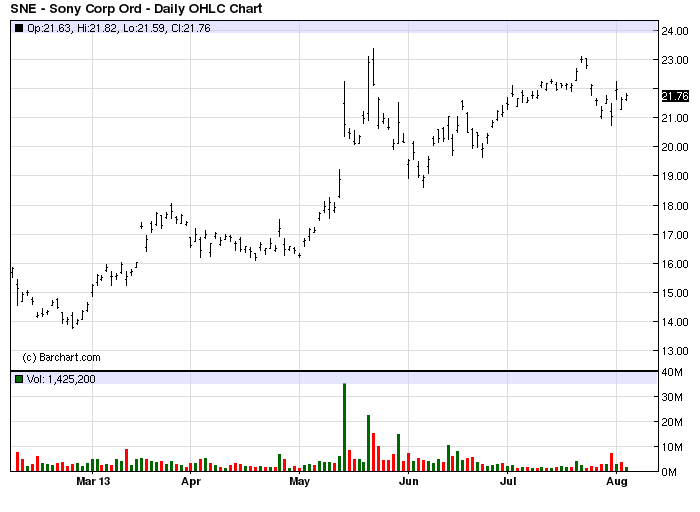Screen dimensions: 700x512
Task: Click the 'Aug' date axis label
Action: point(617,482)
